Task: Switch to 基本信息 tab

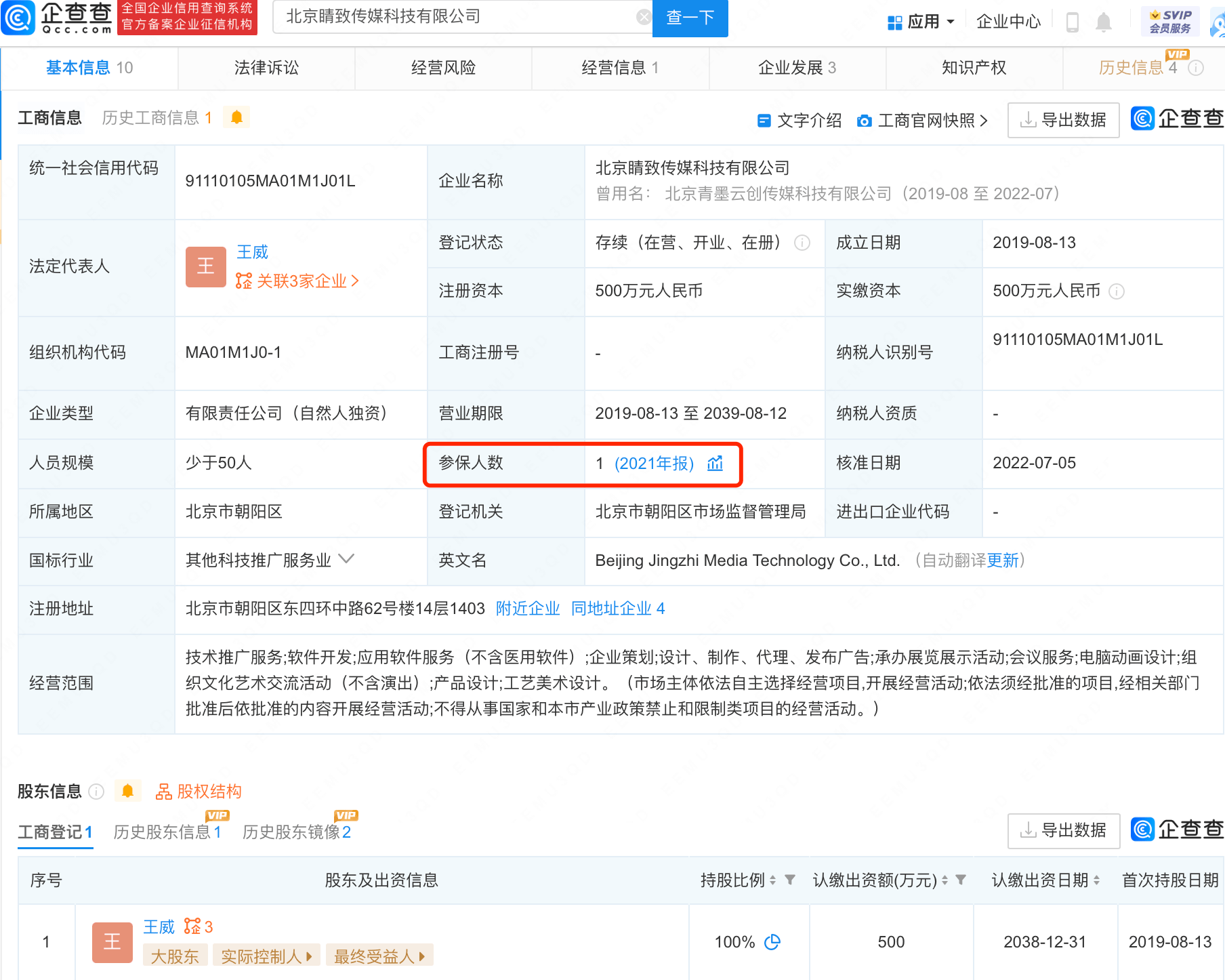Action: pyautogui.click(x=89, y=68)
